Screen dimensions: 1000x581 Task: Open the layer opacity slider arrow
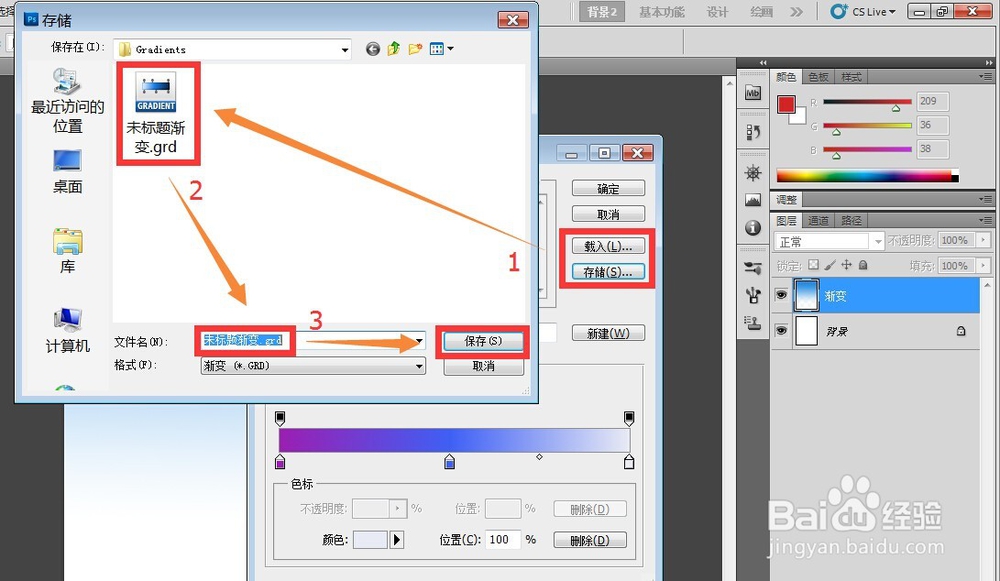coord(983,240)
